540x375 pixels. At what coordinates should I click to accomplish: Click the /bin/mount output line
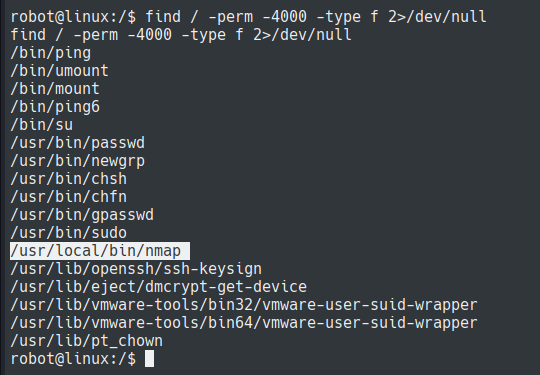pos(55,89)
